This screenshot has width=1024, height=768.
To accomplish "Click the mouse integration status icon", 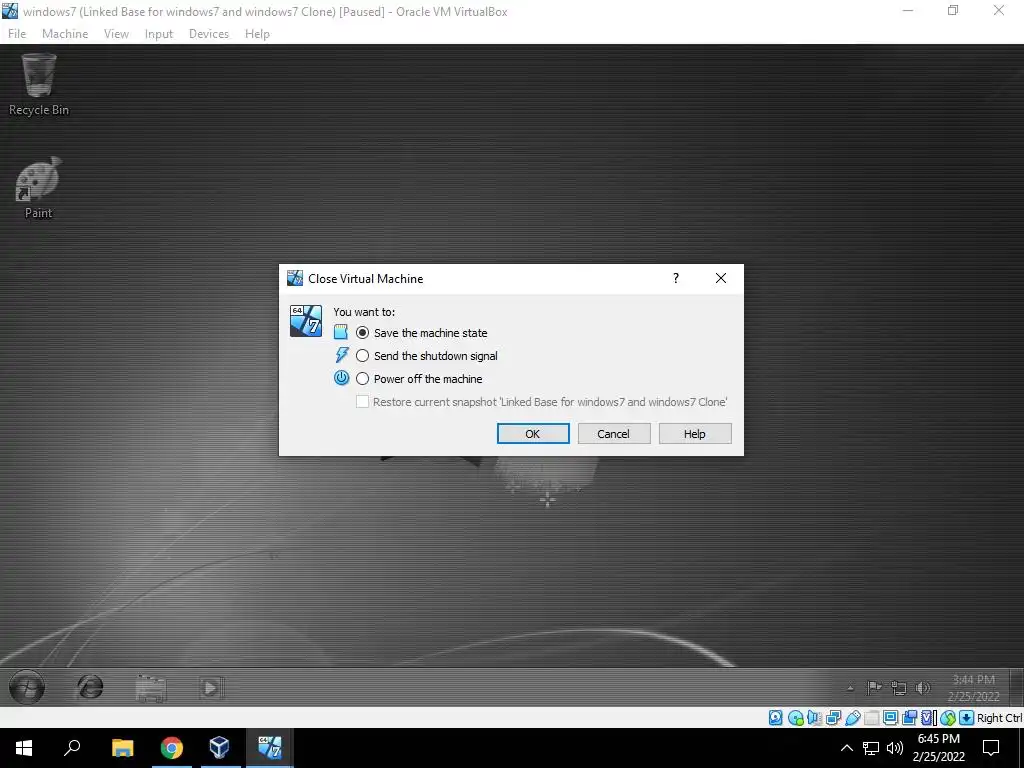I will point(948,718).
